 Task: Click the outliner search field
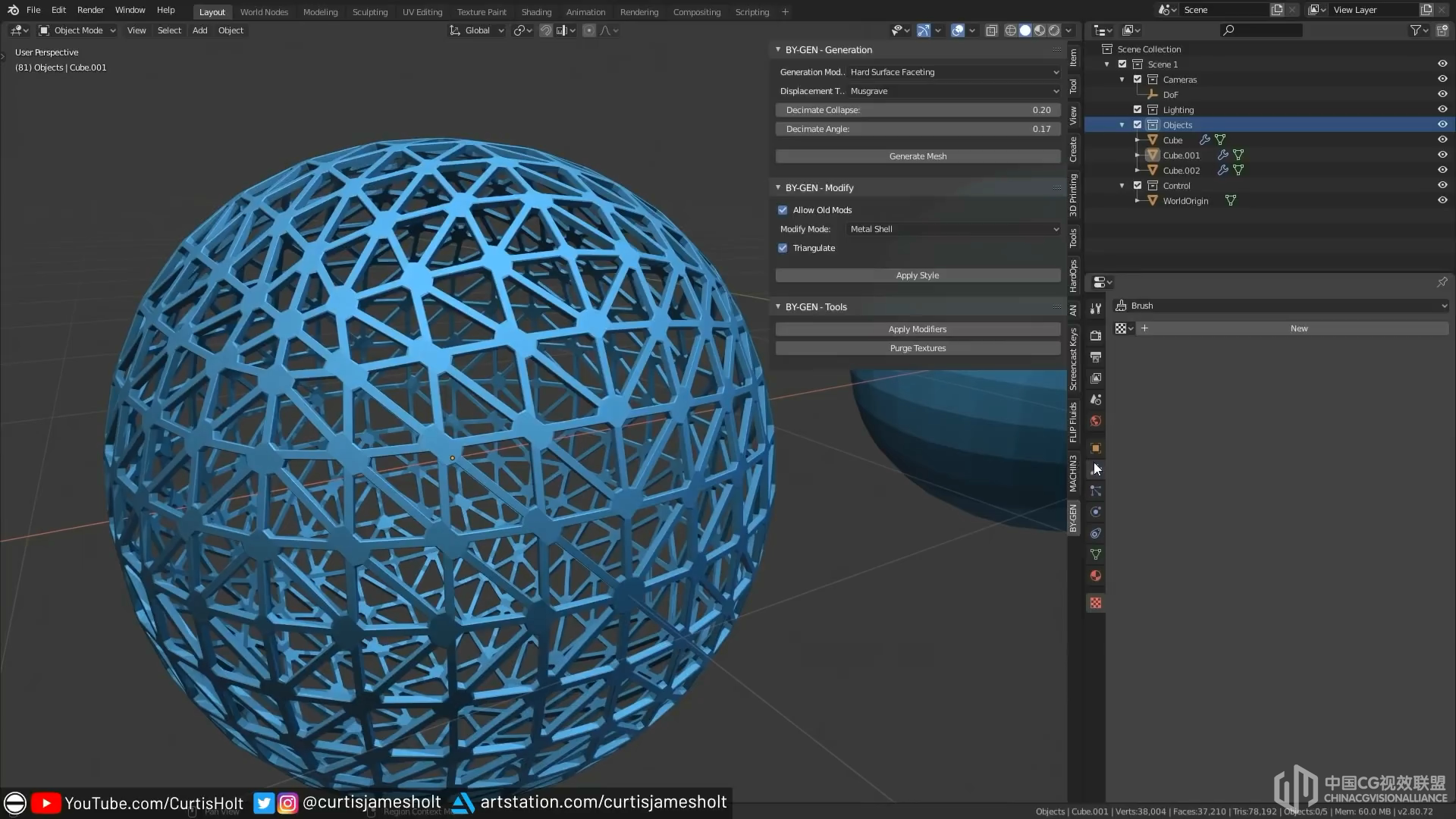coord(1260,30)
